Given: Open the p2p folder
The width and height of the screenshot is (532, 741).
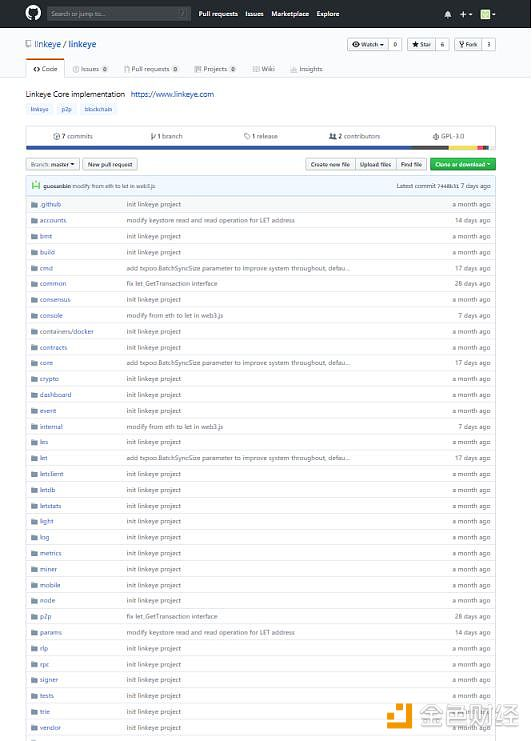Looking at the screenshot, I should tap(45, 617).
